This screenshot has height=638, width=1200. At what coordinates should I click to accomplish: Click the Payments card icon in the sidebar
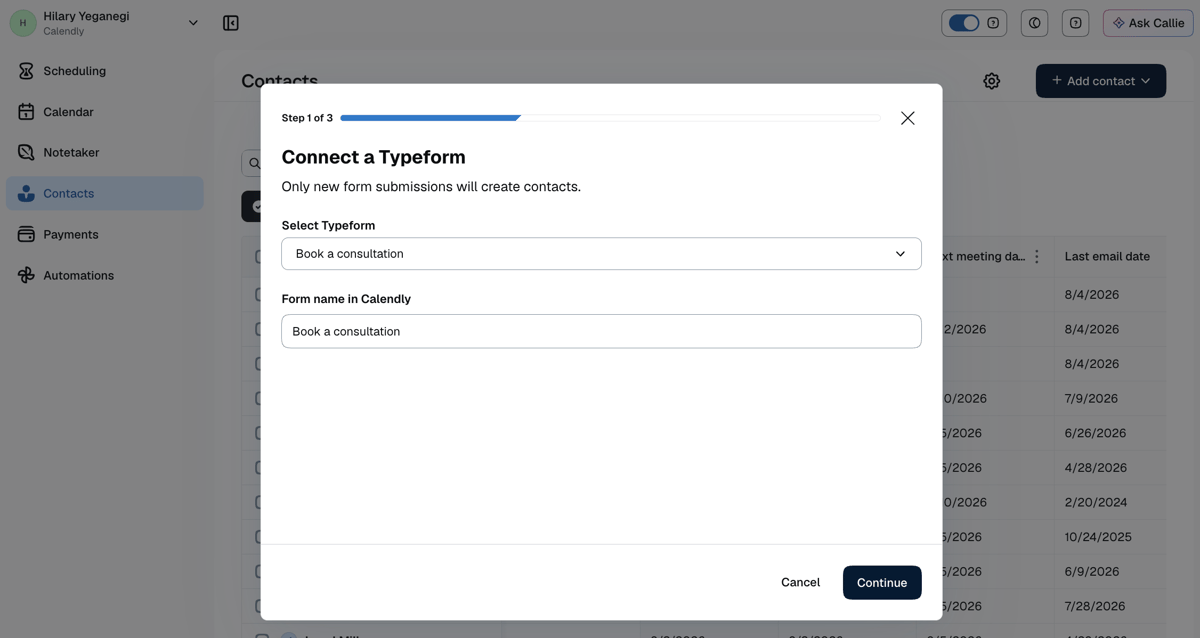click(x=26, y=235)
